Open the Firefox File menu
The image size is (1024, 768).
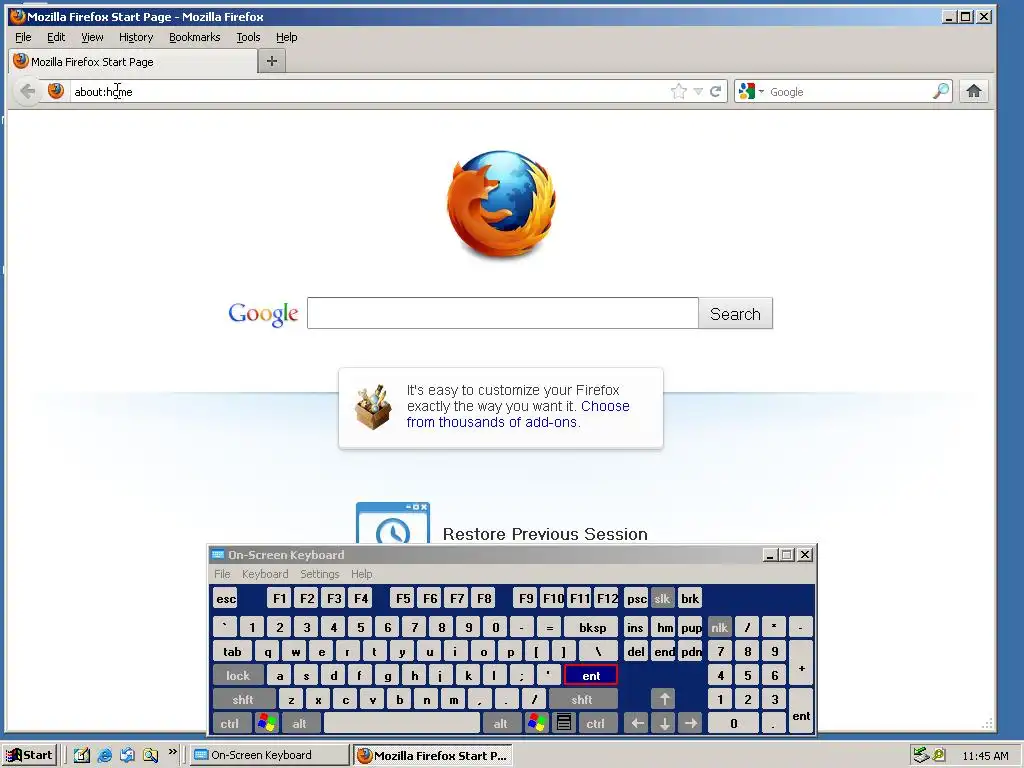click(23, 37)
